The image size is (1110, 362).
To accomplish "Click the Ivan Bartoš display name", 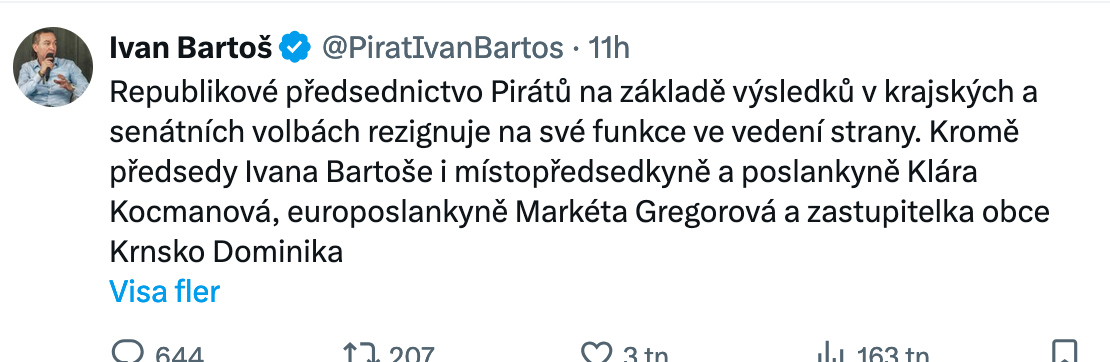I will [x=190, y=48].
